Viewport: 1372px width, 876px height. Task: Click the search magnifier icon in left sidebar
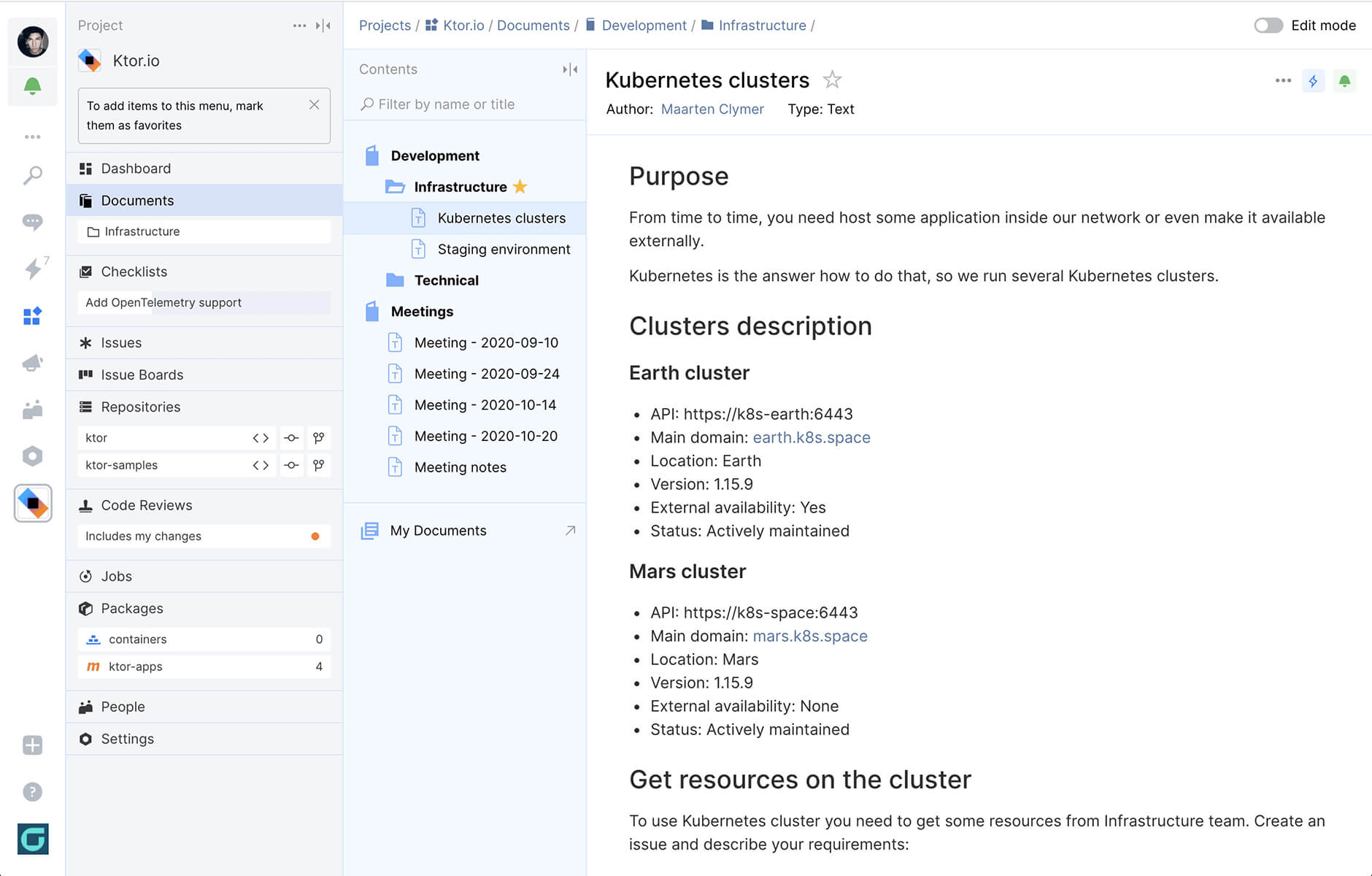point(32,175)
